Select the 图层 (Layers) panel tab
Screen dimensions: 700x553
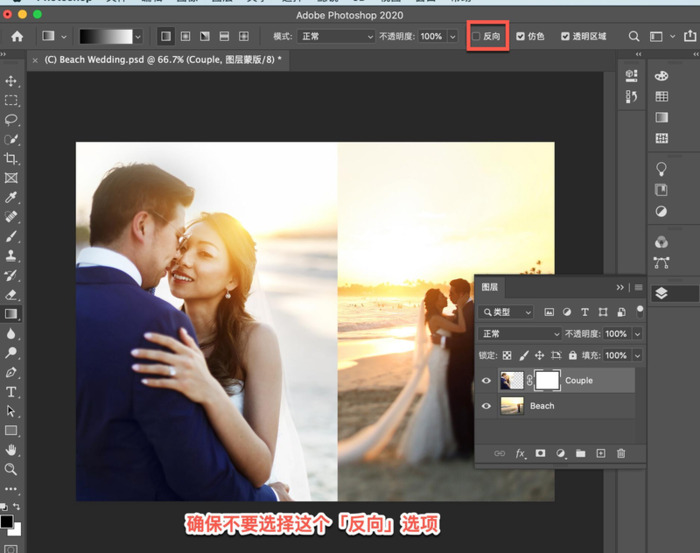tap(490, 287)
